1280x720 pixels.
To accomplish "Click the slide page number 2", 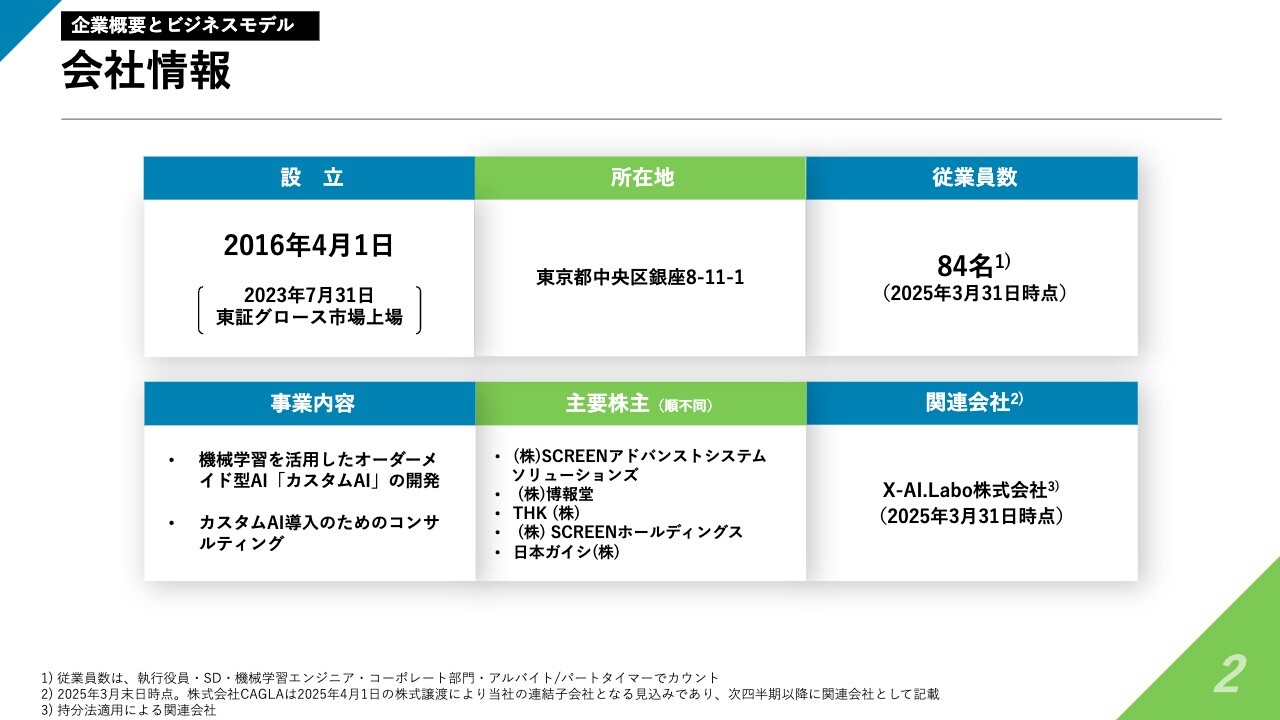I will click(x=1229, y=675).
